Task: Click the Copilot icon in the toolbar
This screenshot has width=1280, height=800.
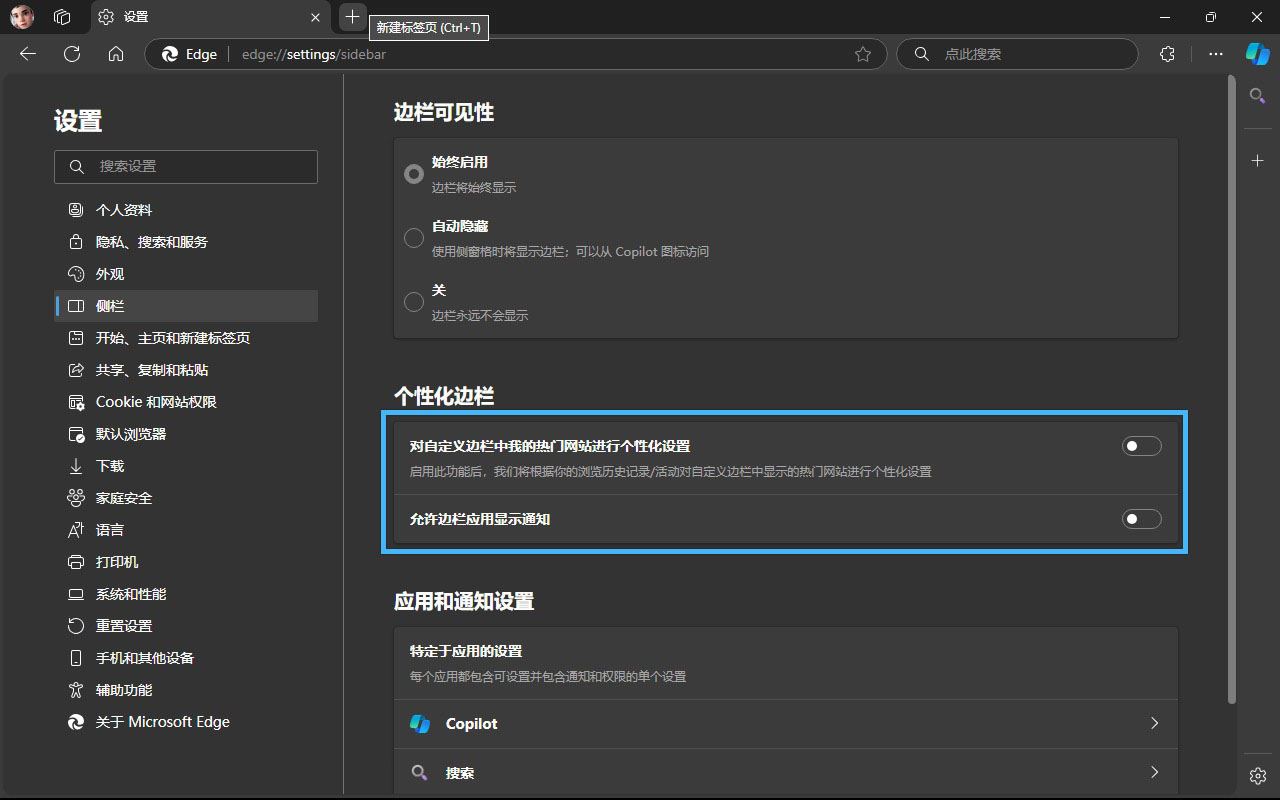Action: (1257, 54)
